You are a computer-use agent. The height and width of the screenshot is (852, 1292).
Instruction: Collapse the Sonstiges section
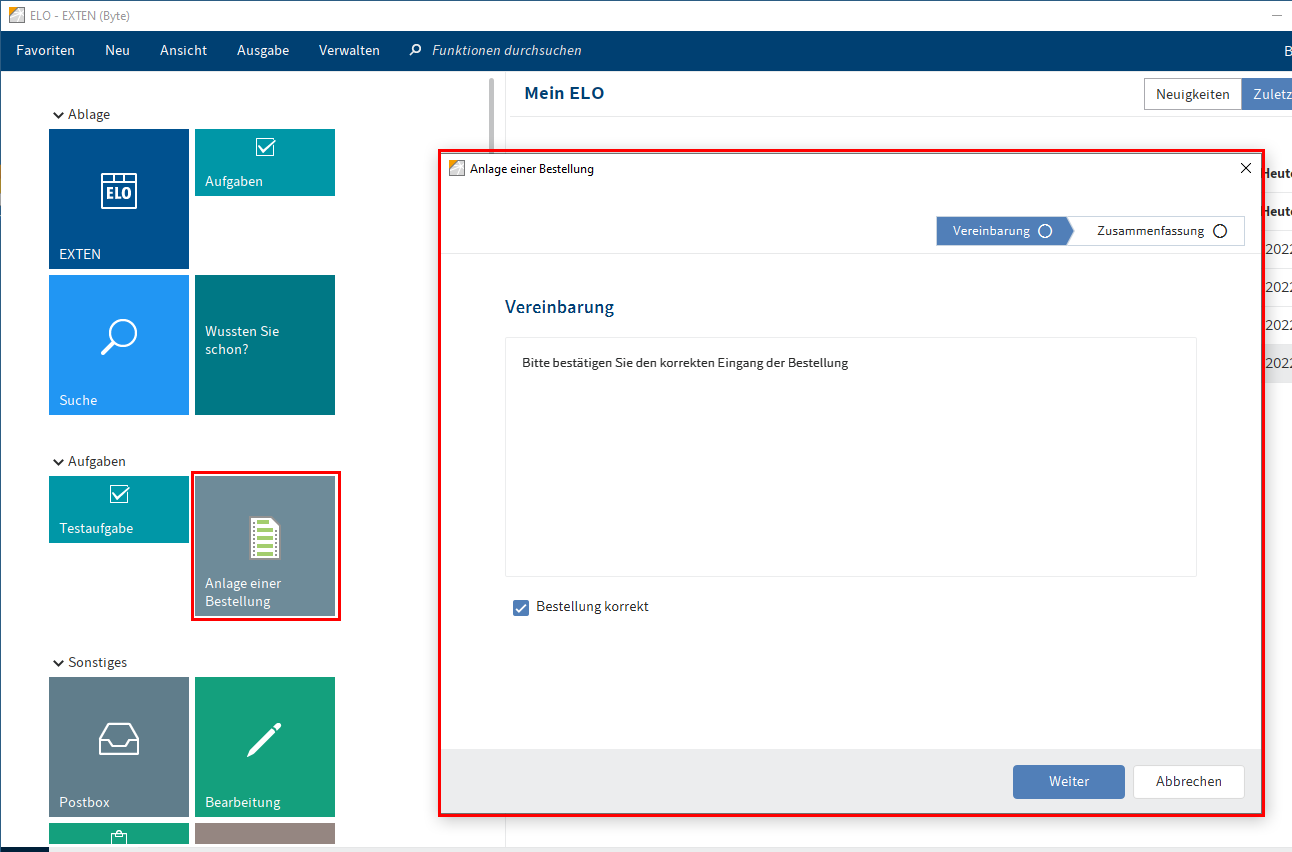coord(57,663)
